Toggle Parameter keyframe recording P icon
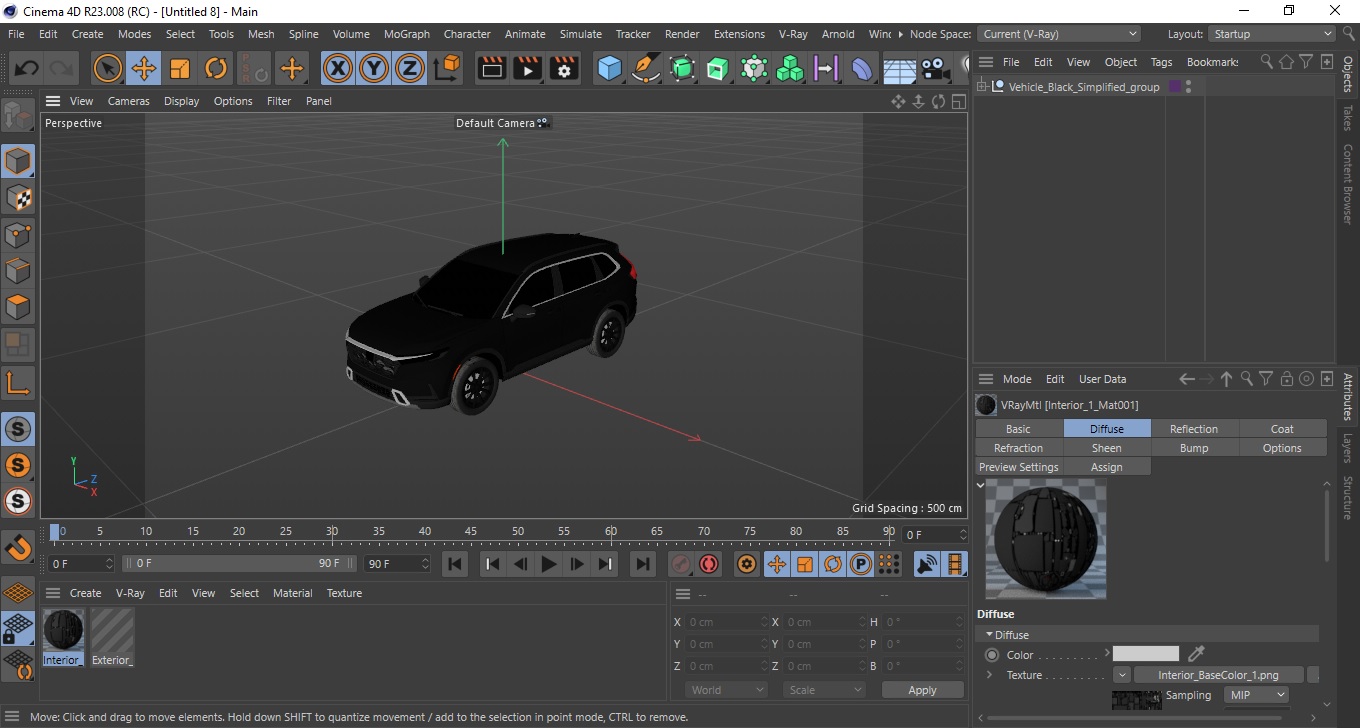This screenshot has width=1360, height=728. coord(860,564)
